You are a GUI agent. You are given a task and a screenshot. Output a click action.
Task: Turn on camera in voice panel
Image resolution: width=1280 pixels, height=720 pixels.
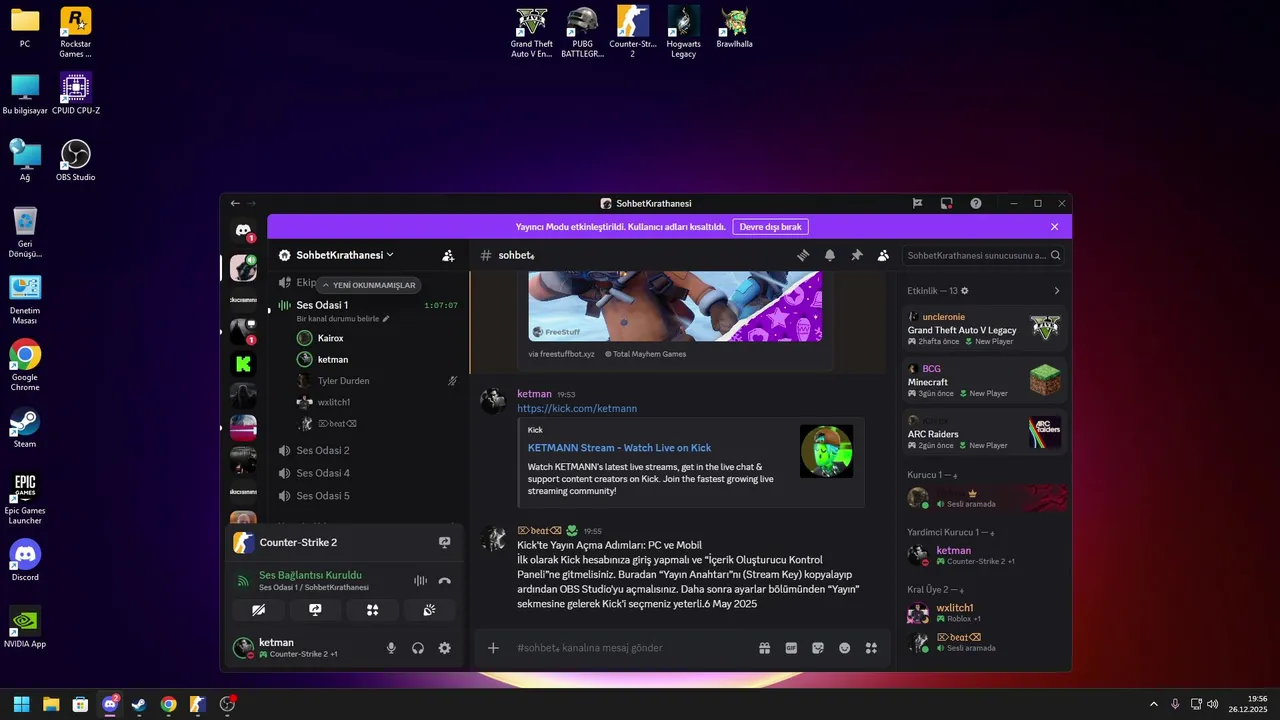(259, 609)
